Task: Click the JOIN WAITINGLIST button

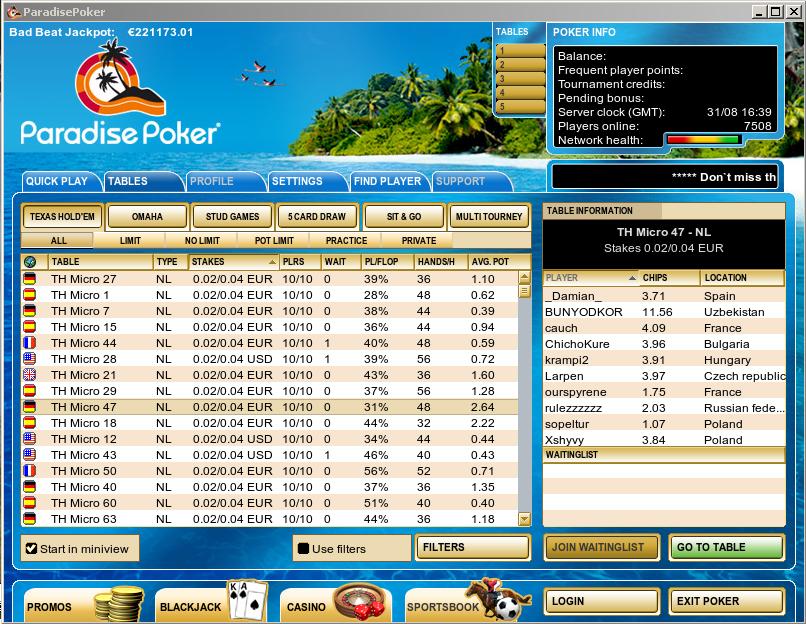Action: [x=601, y=547]
